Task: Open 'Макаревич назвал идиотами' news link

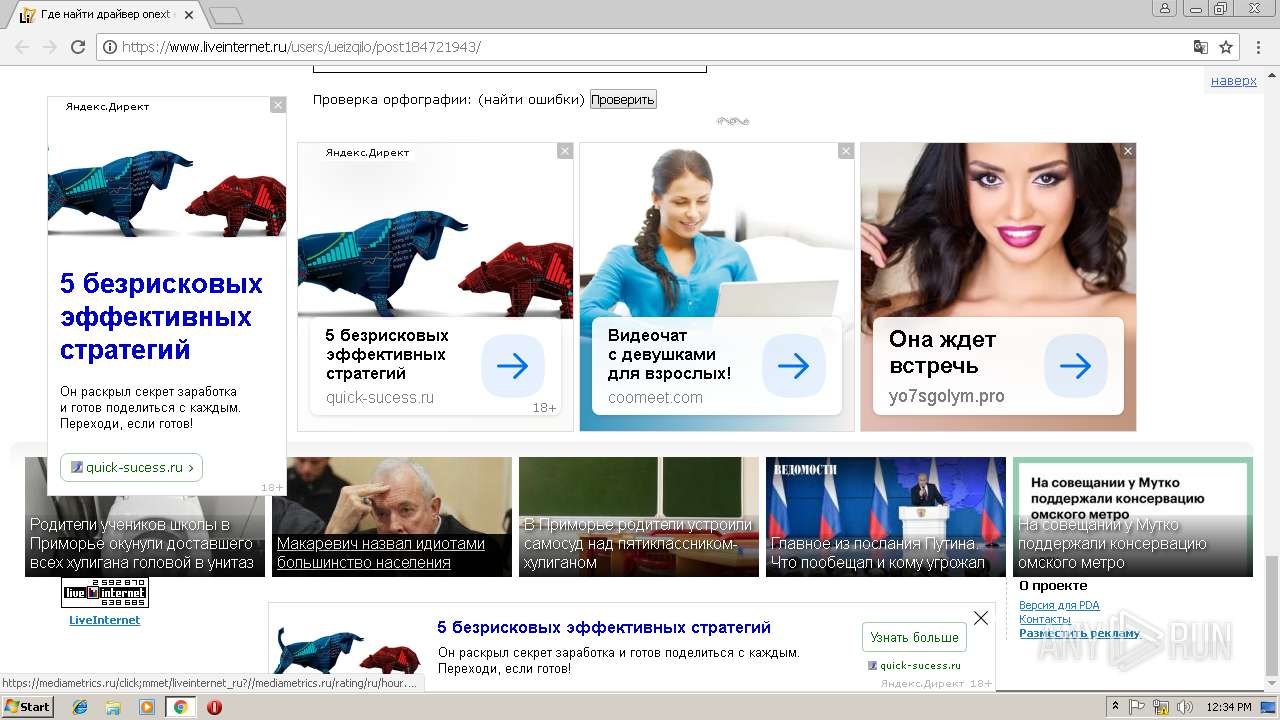Action: click(x=381, y=553)
